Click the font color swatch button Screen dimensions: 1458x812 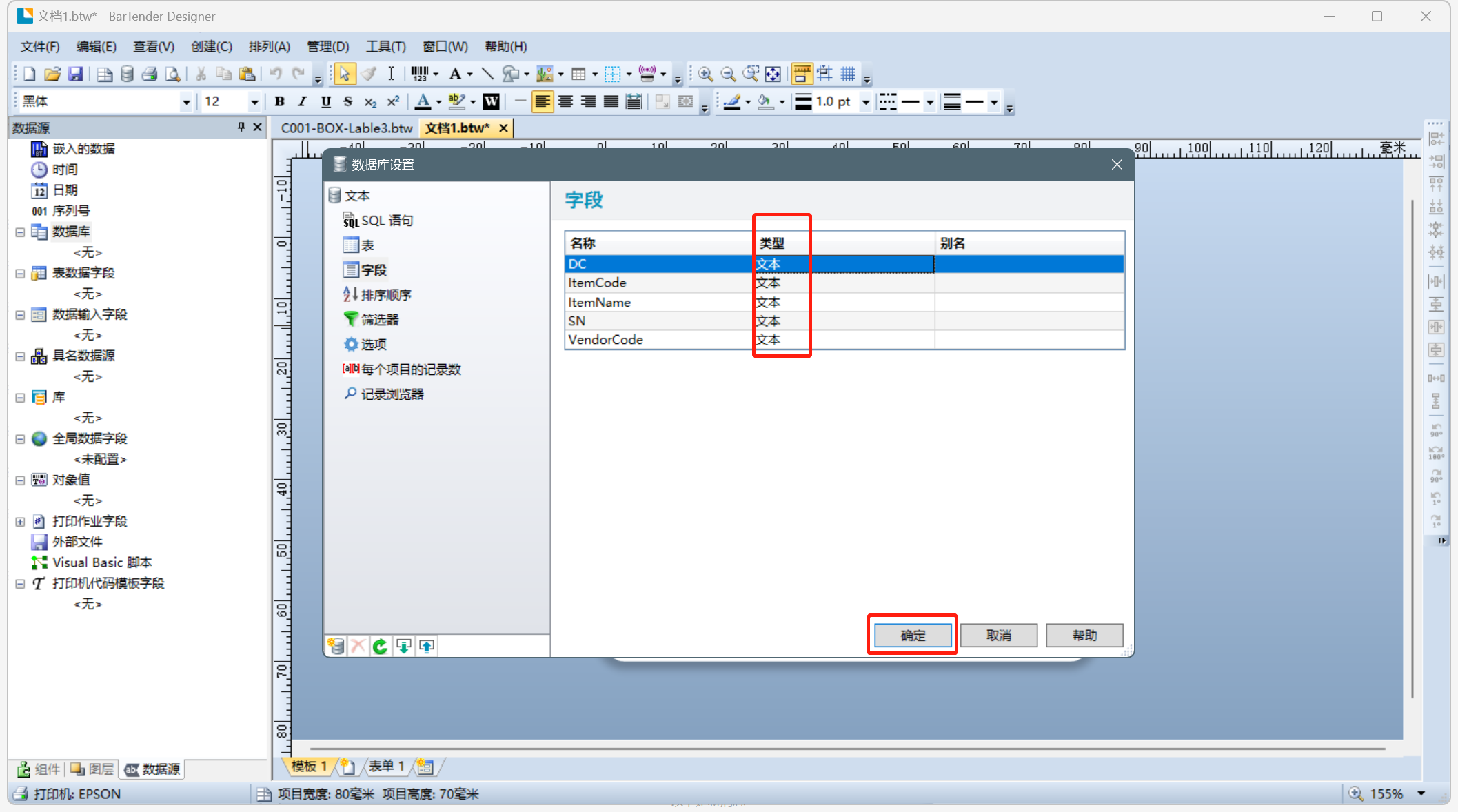point(423,102)
